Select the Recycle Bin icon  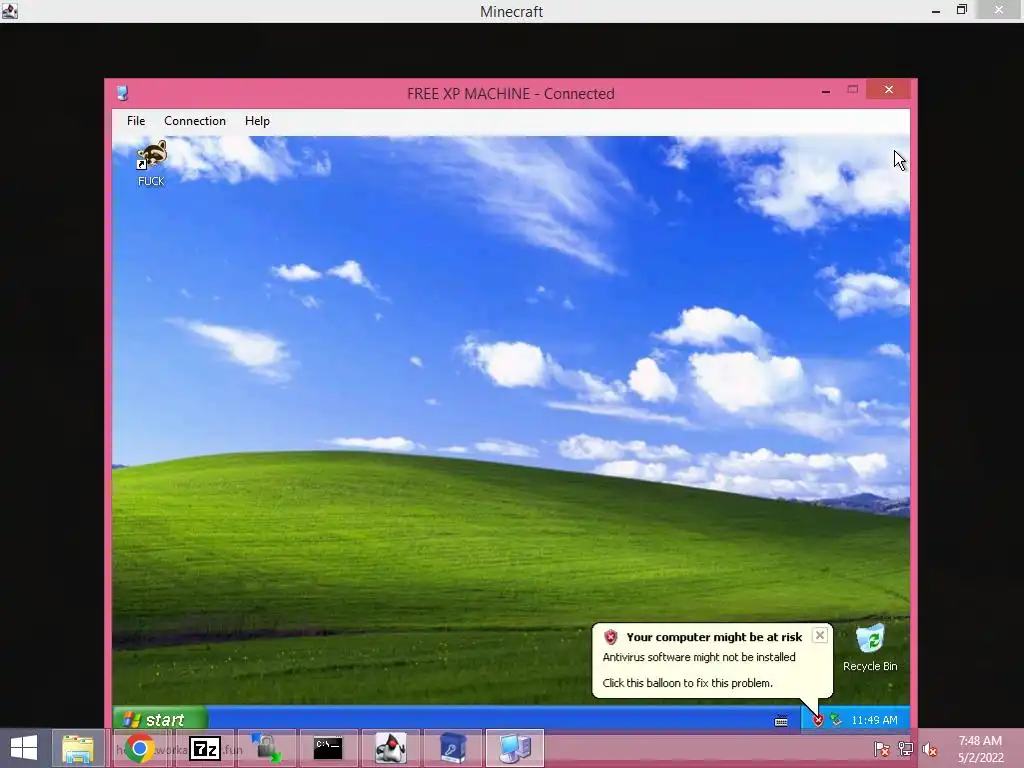[x=870, y=639]
